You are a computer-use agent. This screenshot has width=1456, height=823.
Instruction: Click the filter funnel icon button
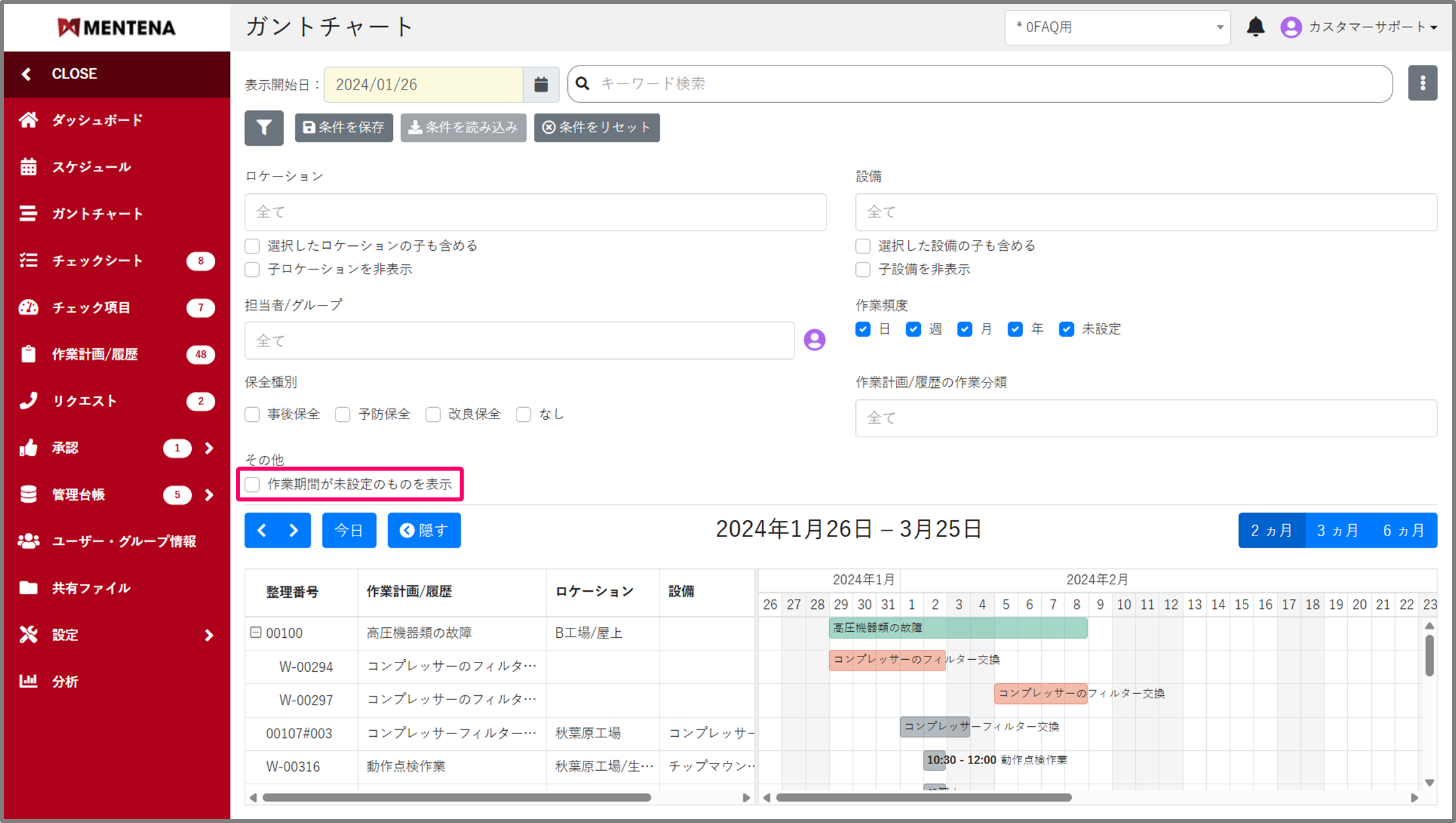[264, 128]
